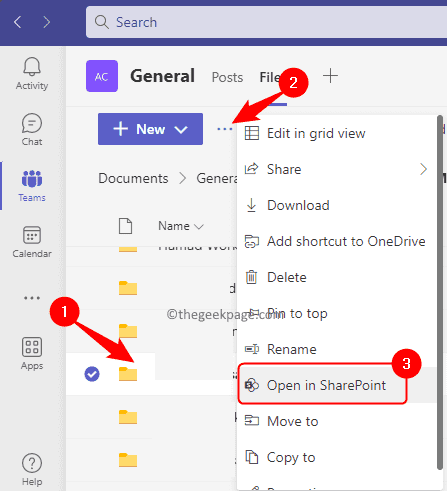The width and height of the screenshot is (447, 491).
Task: Click the selected row's folder icon
Action: coord(128,374)
